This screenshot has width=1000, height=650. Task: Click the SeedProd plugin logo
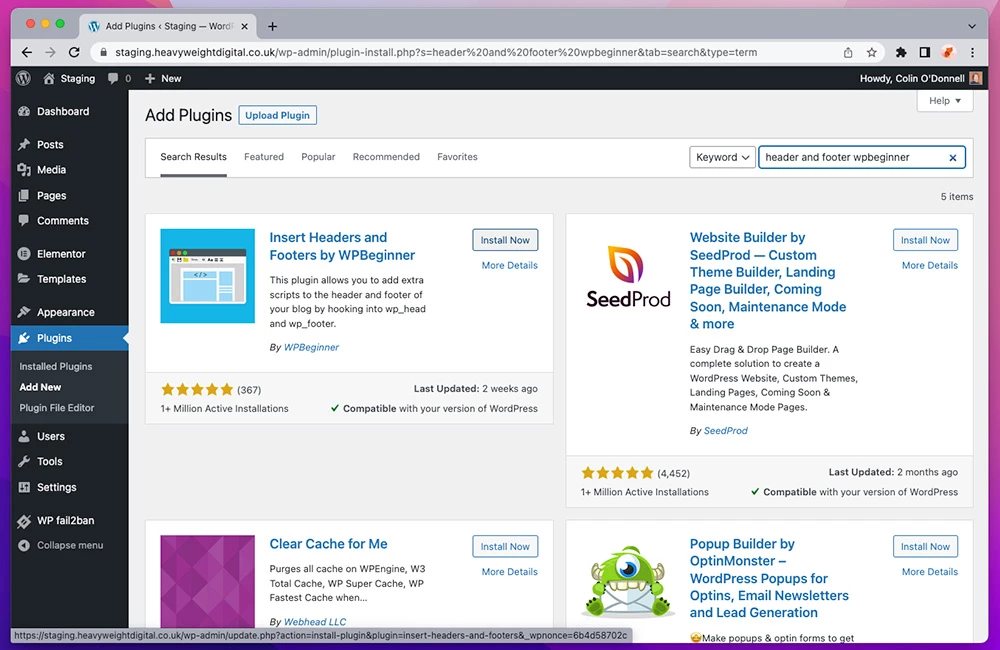click(628, 276)
